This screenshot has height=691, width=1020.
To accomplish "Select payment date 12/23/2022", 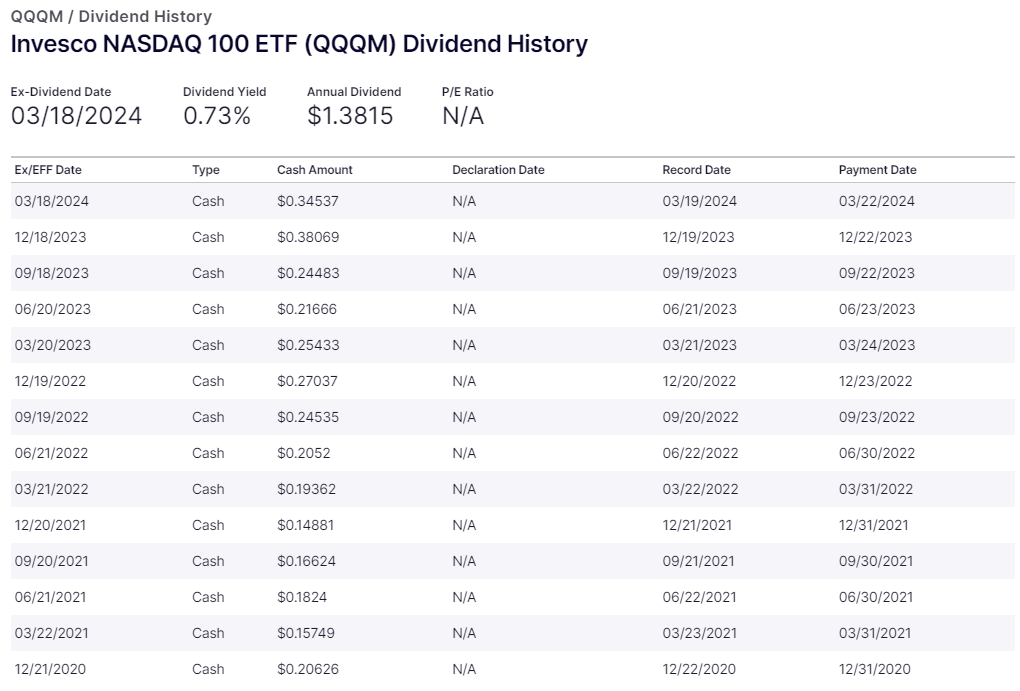I will click(875, 381).
